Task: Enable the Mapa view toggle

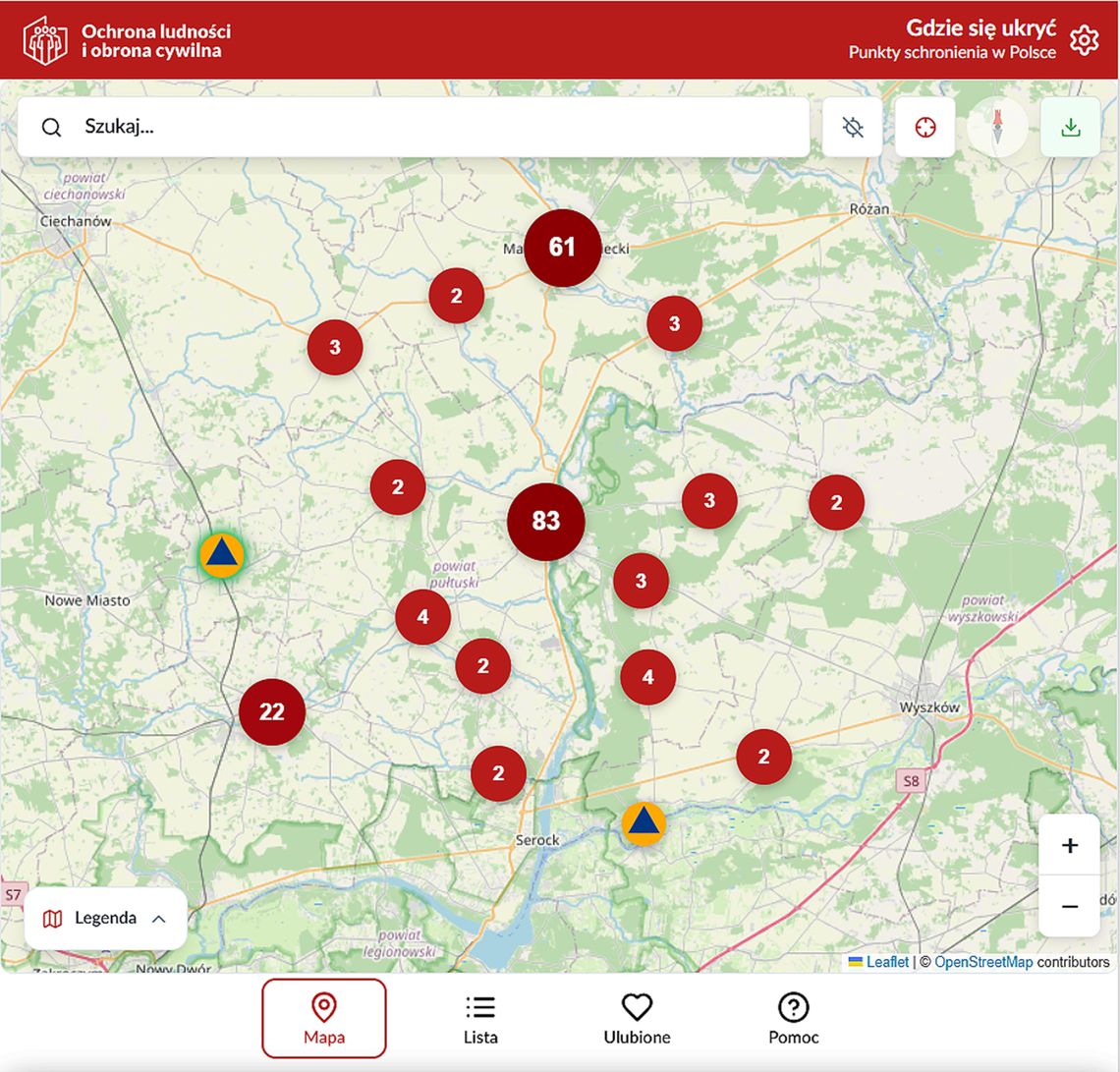Action: coord(324,1019)
